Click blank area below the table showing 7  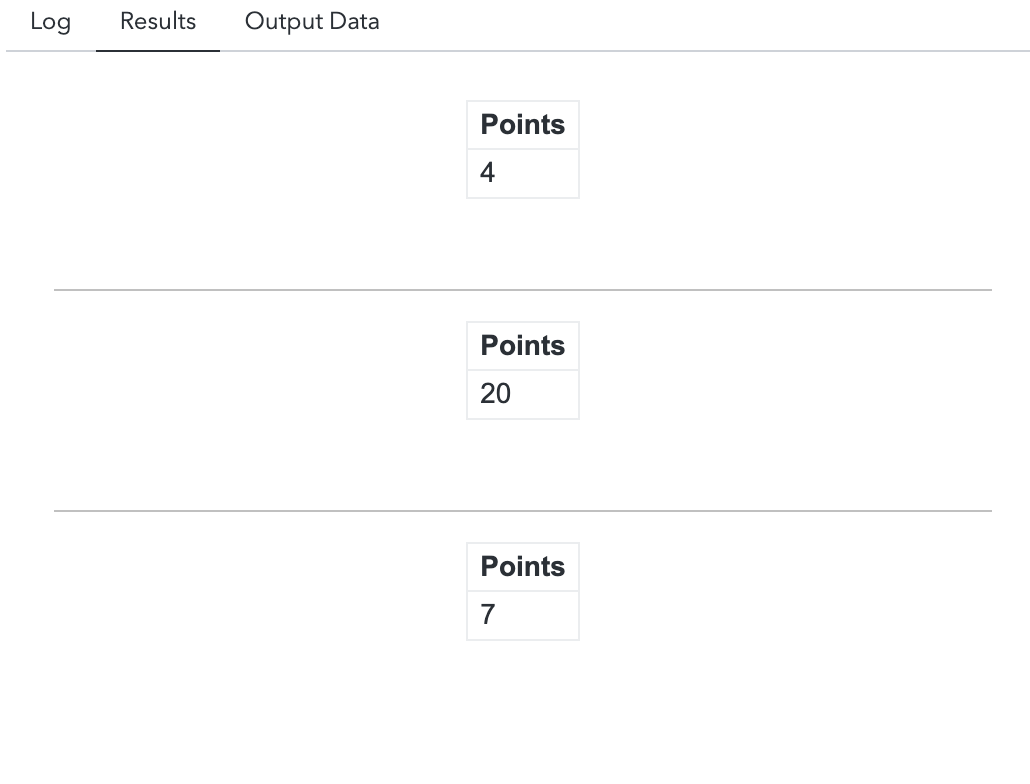pyautogui.click(x=522, y=710)
